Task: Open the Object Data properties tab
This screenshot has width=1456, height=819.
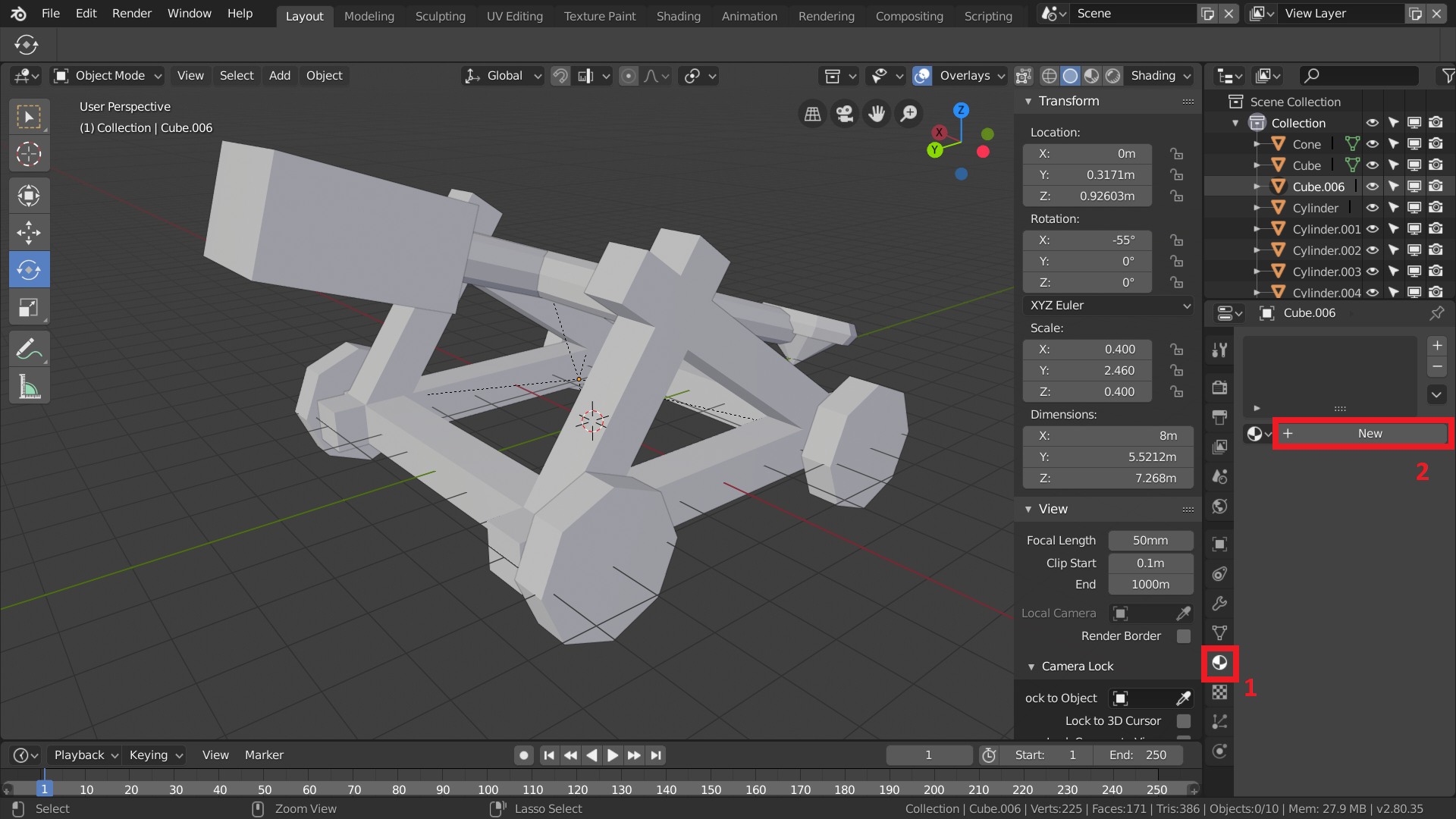Action: (x=1219, y=633)
